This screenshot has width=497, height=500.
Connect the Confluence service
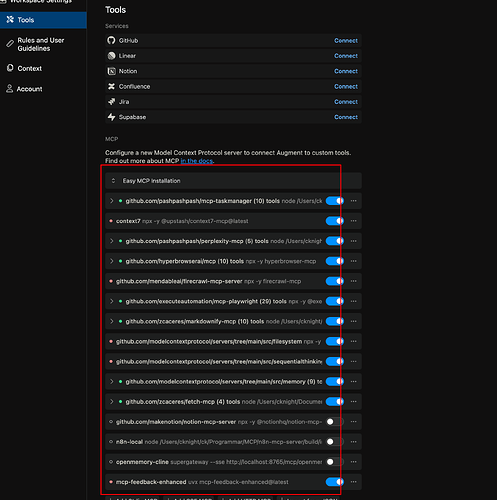click(x=346, y=87)
